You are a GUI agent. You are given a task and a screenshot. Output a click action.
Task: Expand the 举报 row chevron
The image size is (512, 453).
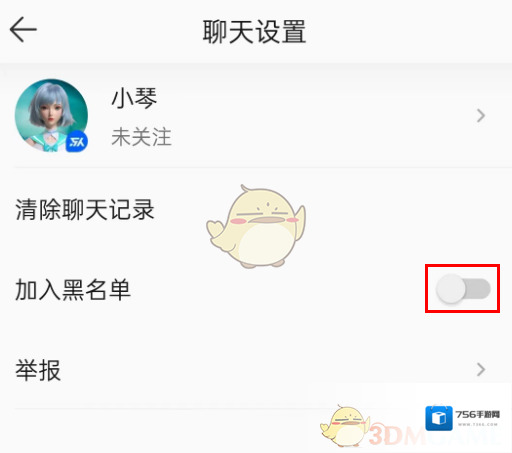(x=480, y=369)
